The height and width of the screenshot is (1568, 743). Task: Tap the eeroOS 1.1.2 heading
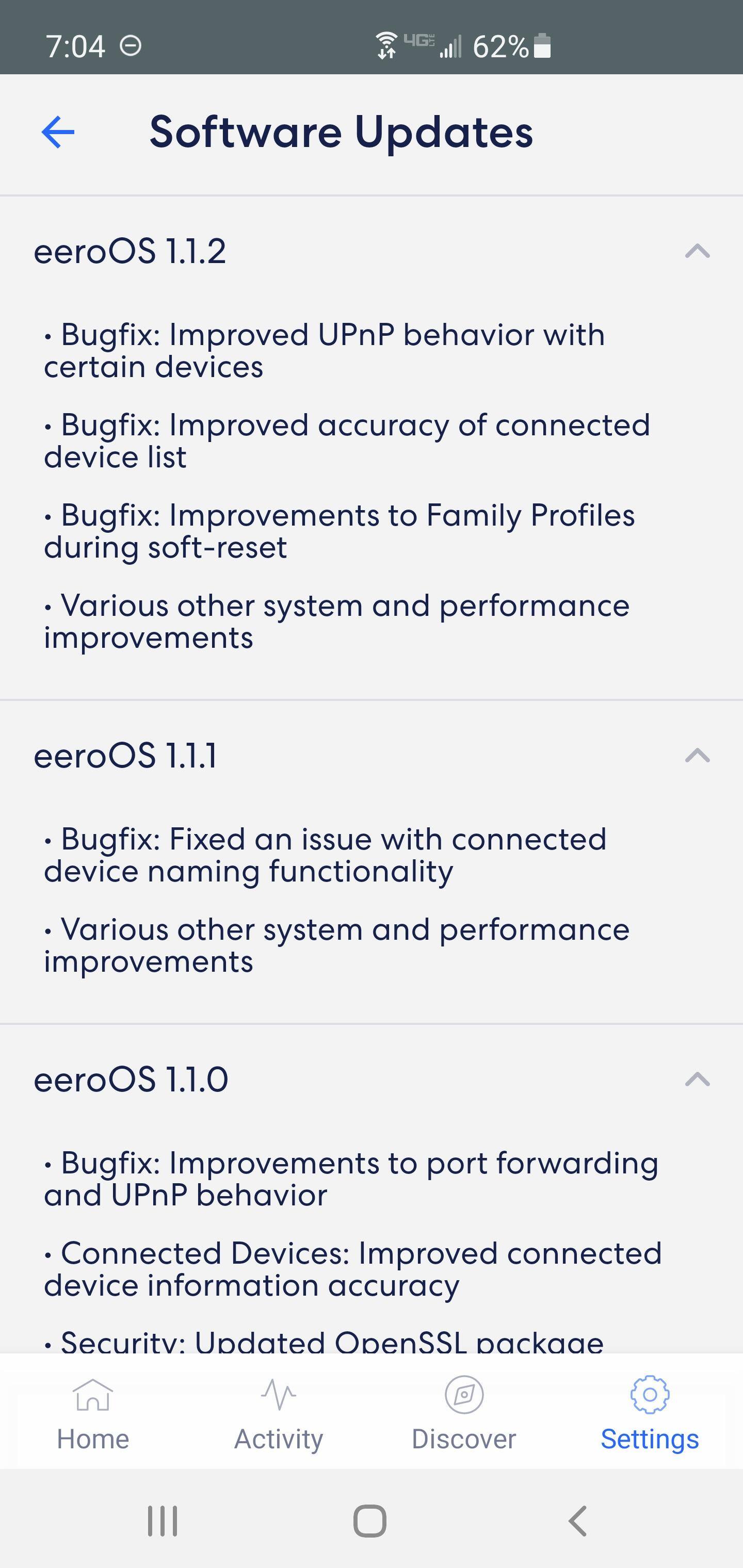(x=130, y=251)
